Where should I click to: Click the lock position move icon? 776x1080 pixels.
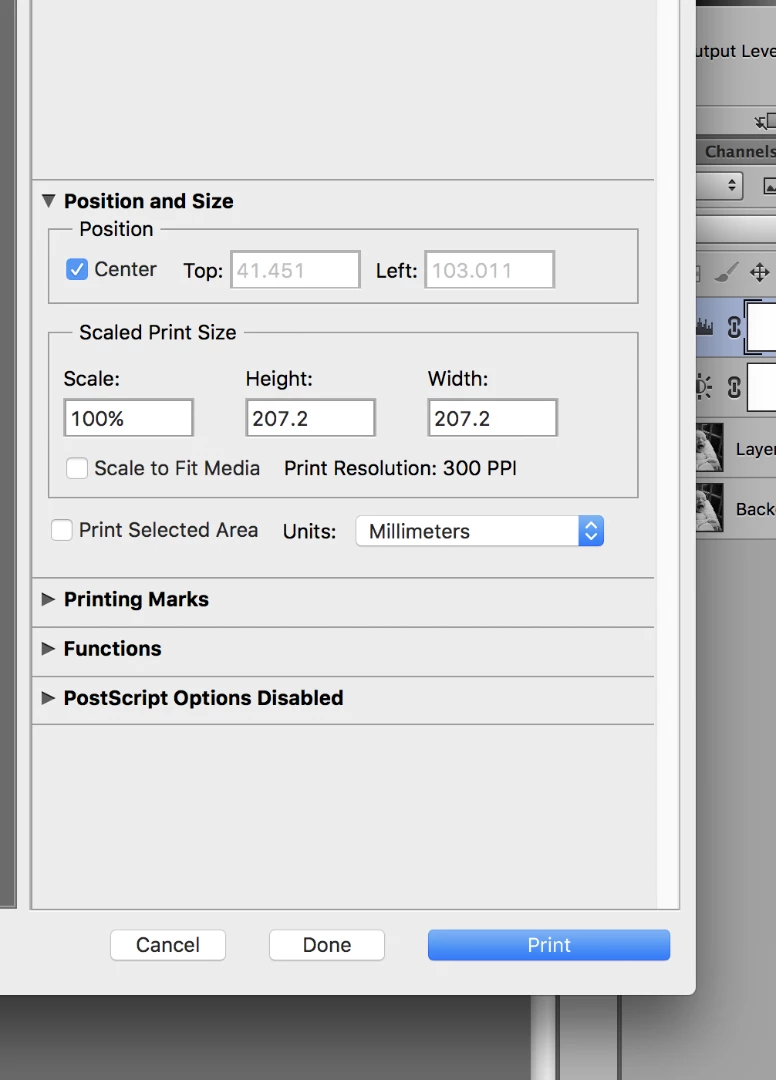[x=759, y=272]
